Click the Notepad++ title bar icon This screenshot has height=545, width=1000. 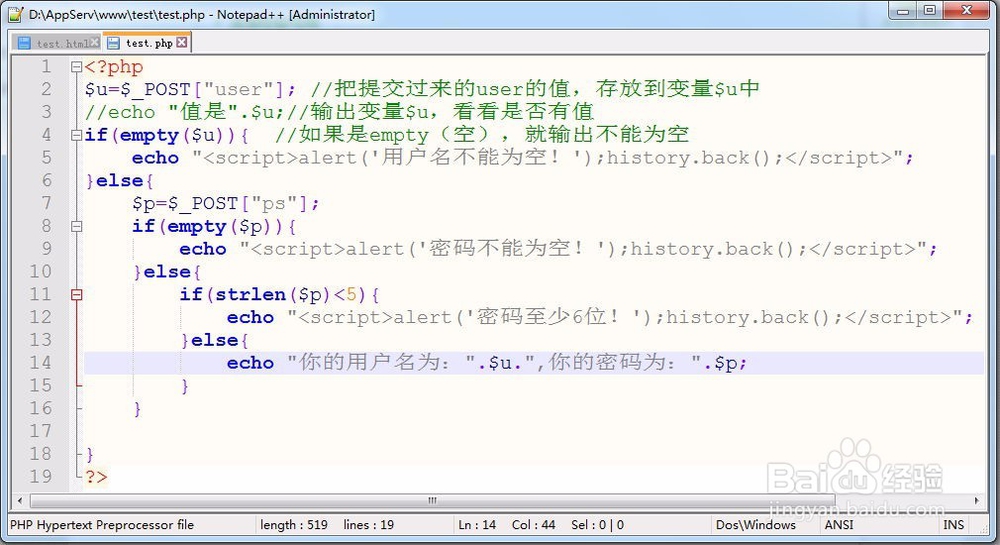click(15, 14)
